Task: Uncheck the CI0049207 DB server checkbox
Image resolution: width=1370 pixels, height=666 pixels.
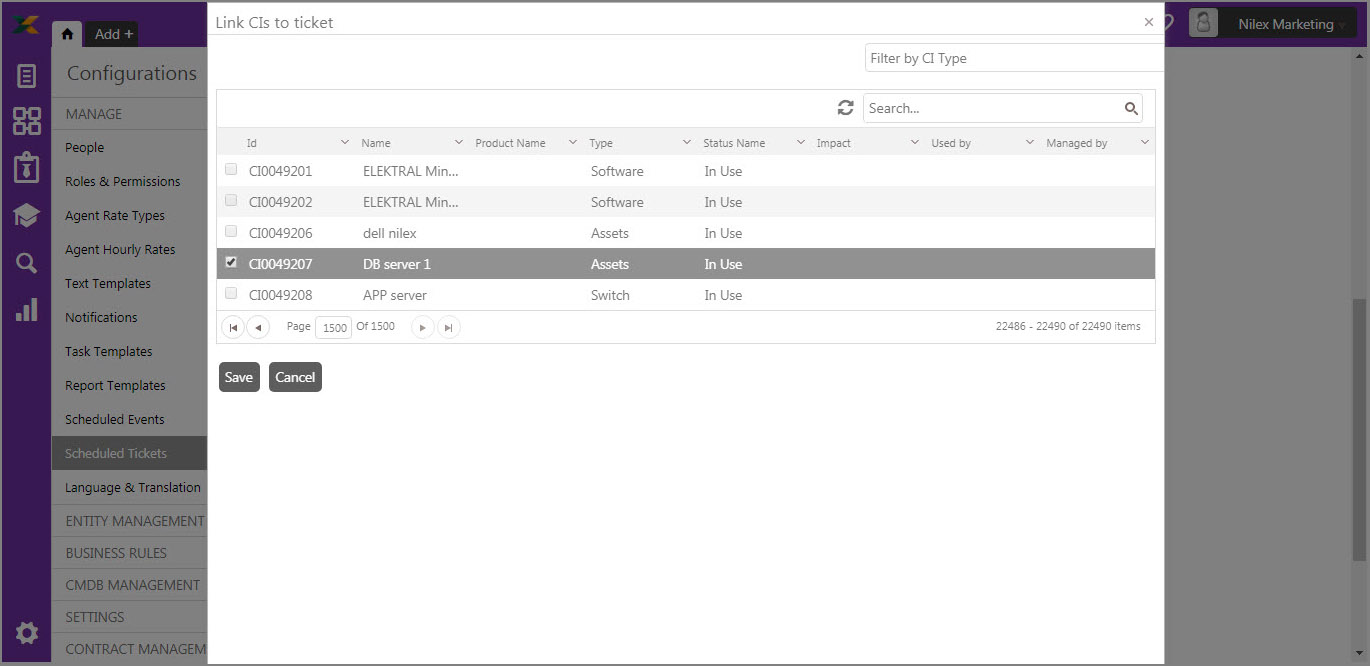Action: pos(231,262)
